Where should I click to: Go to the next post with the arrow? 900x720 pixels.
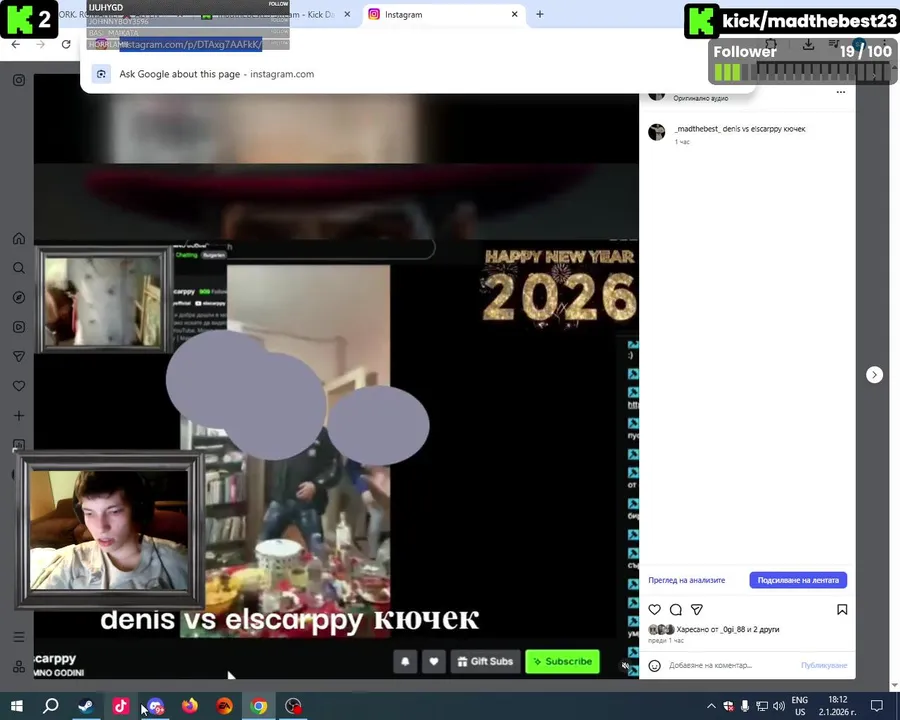tap(874, 375)
